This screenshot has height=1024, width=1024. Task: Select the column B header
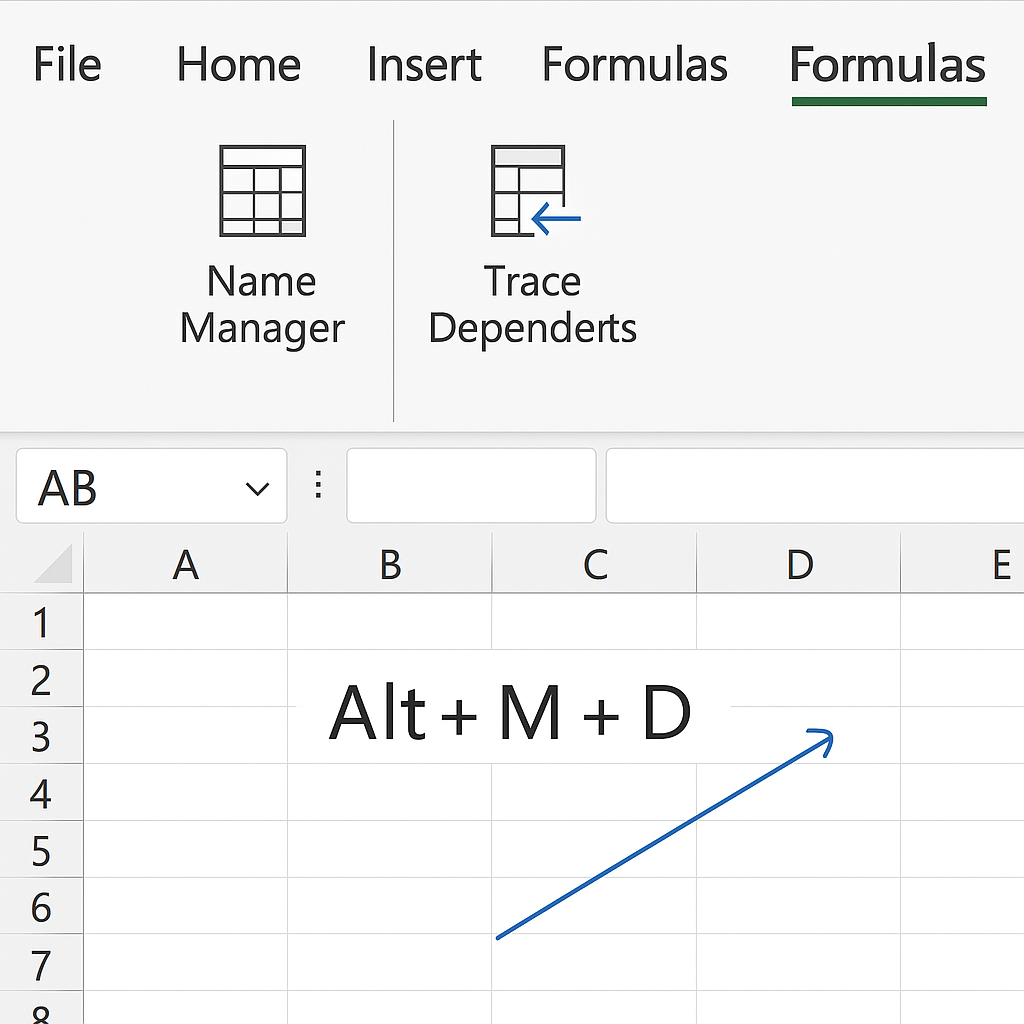point(390,565)
